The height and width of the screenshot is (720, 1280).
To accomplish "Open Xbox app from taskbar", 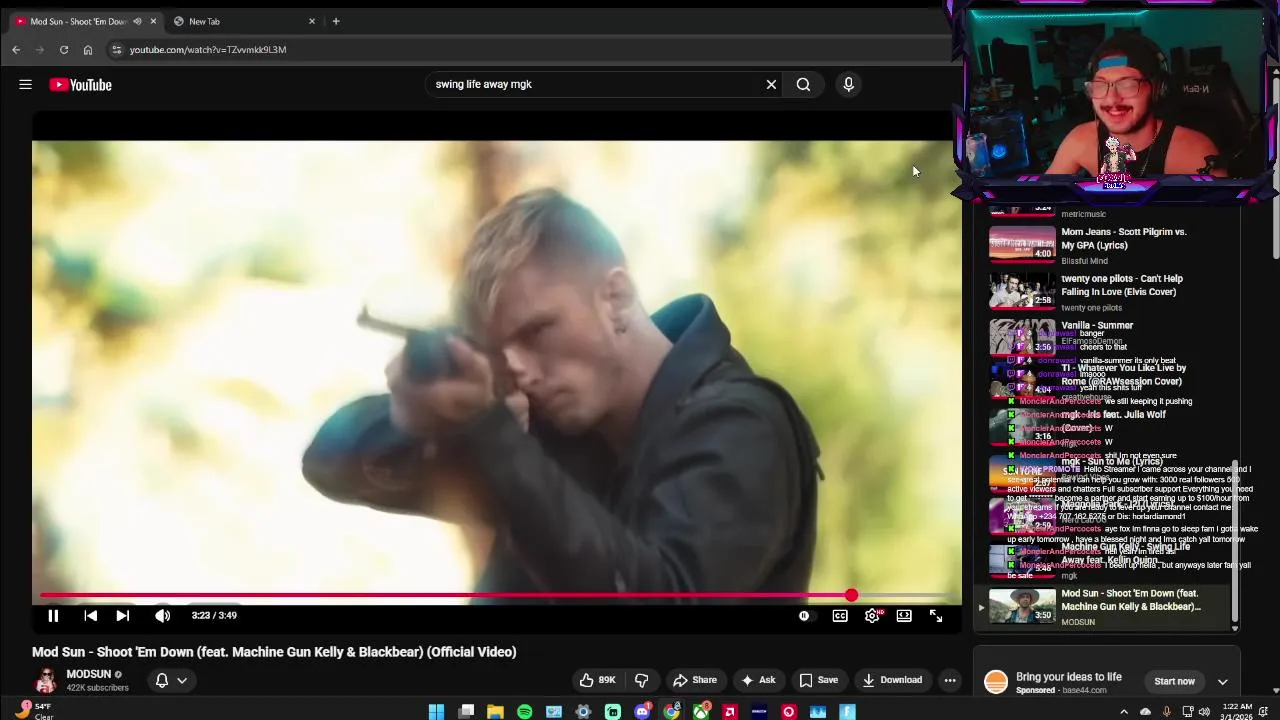I will [x=701, y=712].
